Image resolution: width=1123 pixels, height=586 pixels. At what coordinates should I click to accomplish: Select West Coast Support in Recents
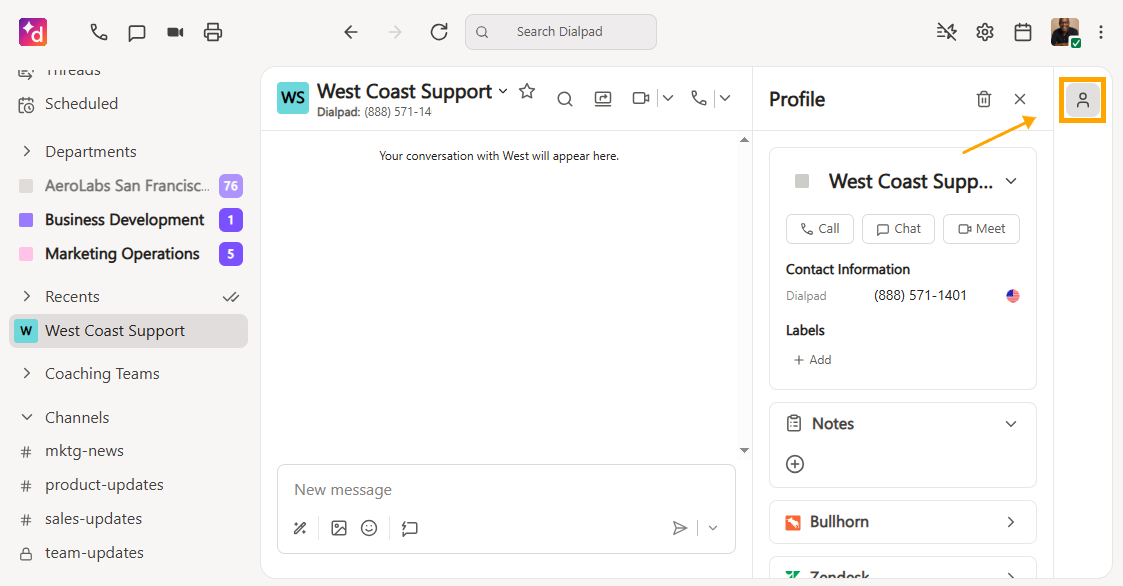click(128, 331)
